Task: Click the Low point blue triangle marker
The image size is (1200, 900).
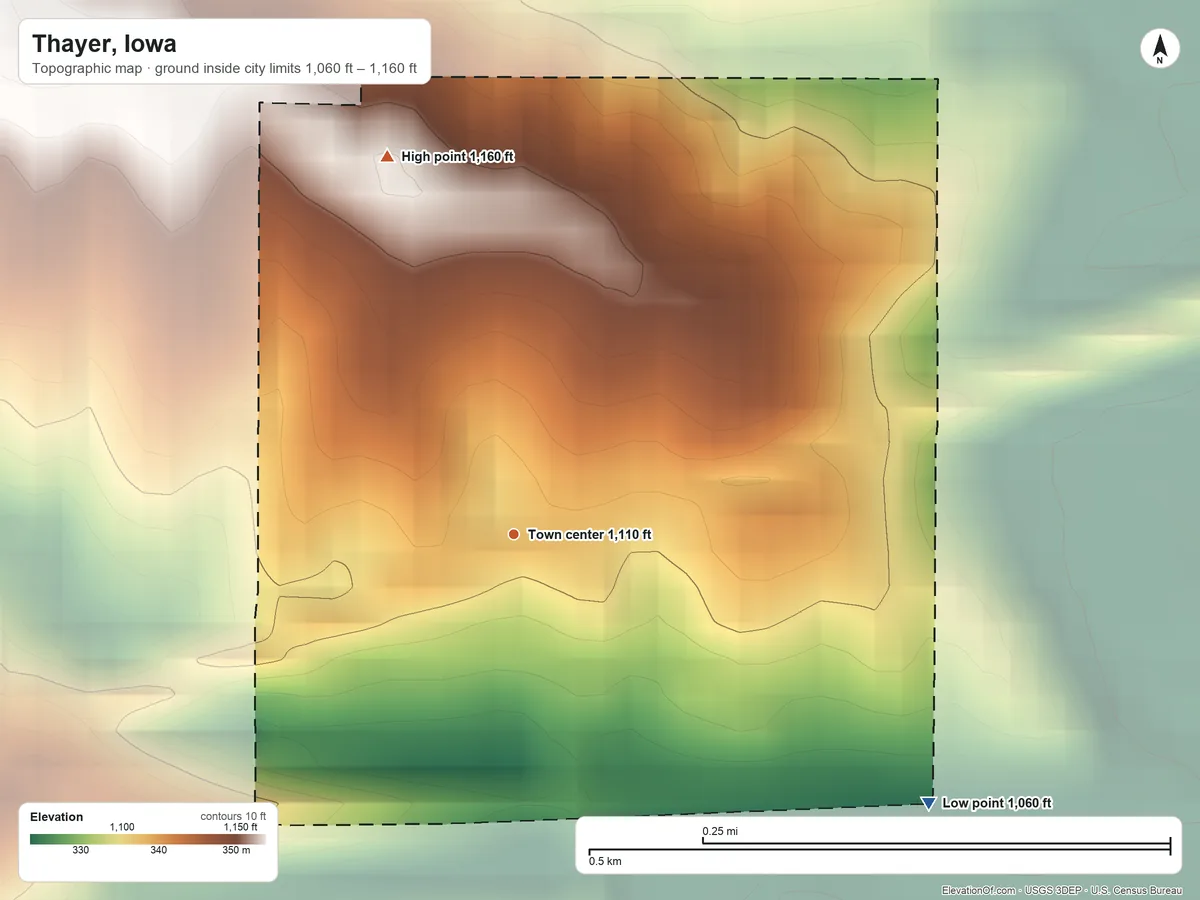Action: coord(928,804)
